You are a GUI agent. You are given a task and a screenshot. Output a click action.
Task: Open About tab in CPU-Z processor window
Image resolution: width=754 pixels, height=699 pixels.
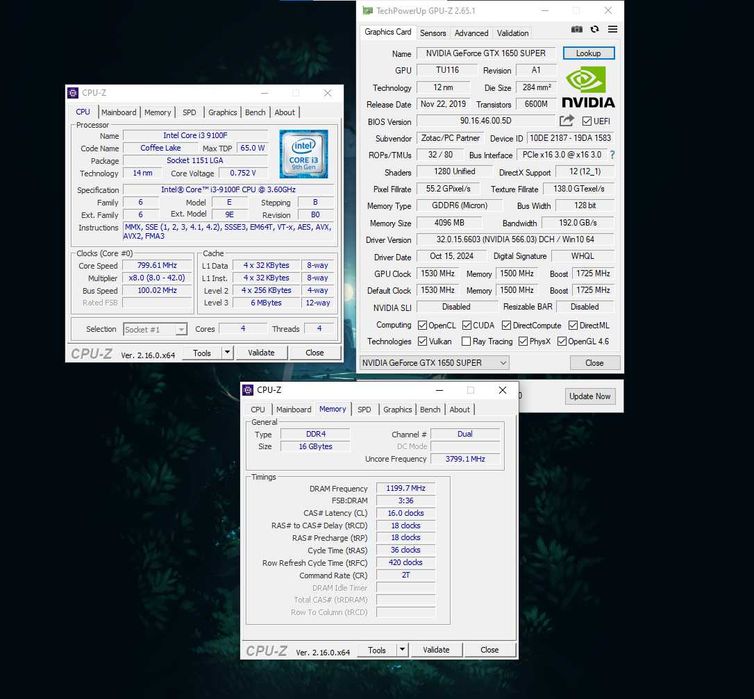pos(285,112)
